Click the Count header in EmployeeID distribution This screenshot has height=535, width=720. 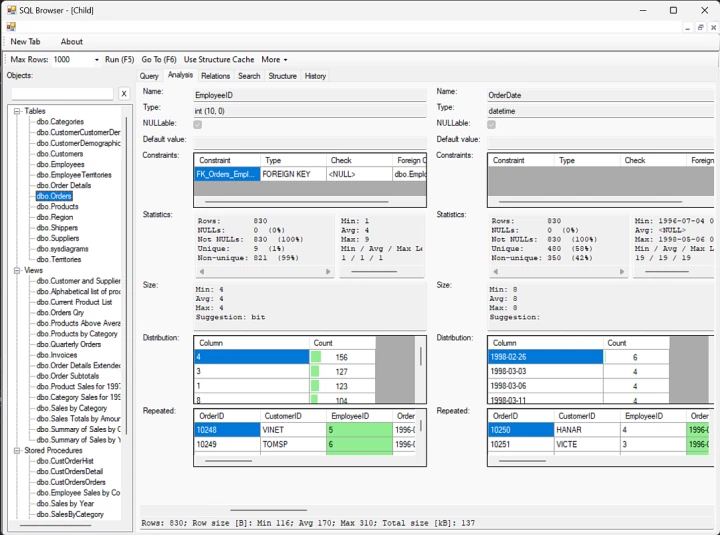pos(342,343)
